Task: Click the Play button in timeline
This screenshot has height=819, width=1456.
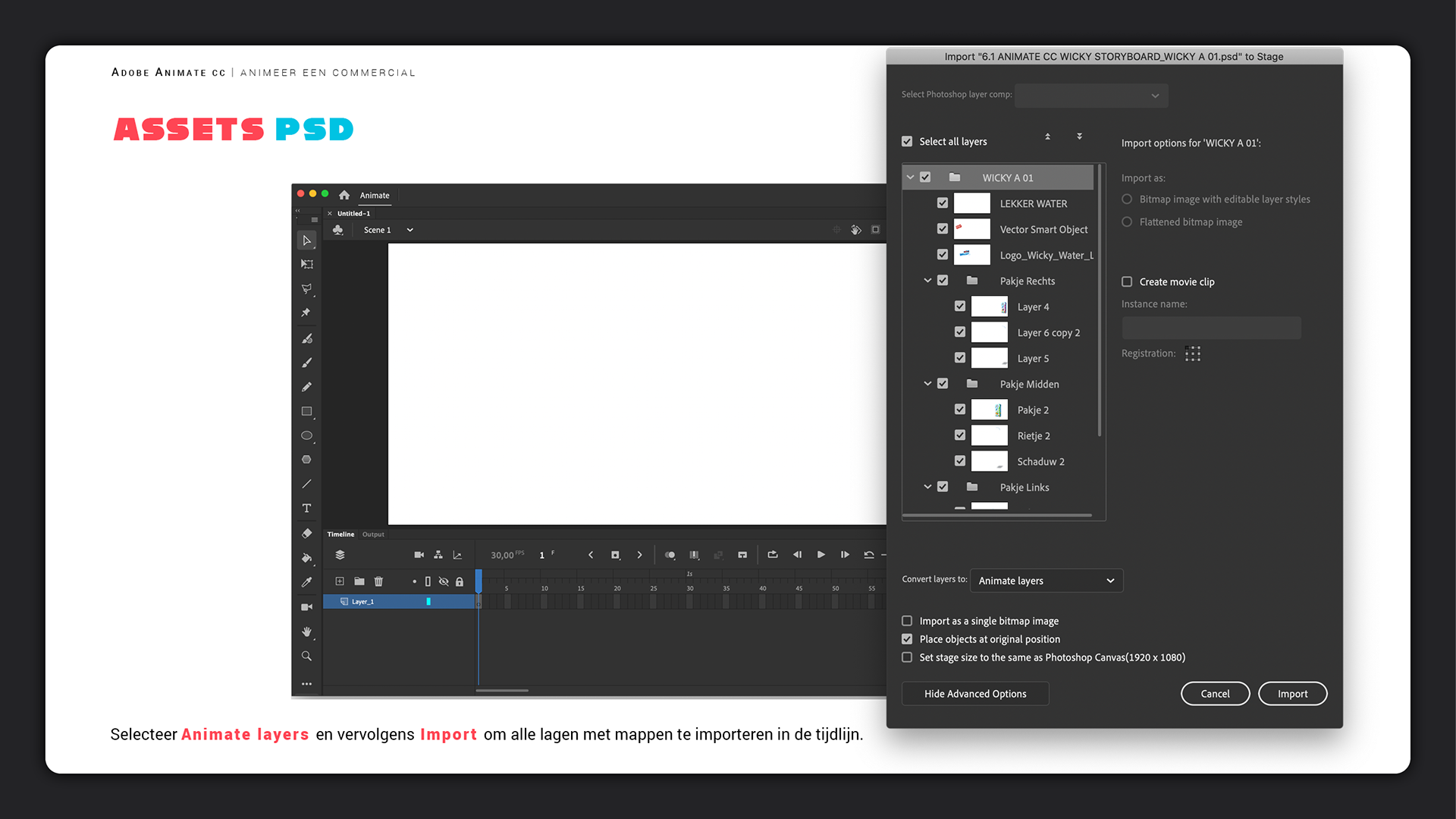Action: pos(821,555)
